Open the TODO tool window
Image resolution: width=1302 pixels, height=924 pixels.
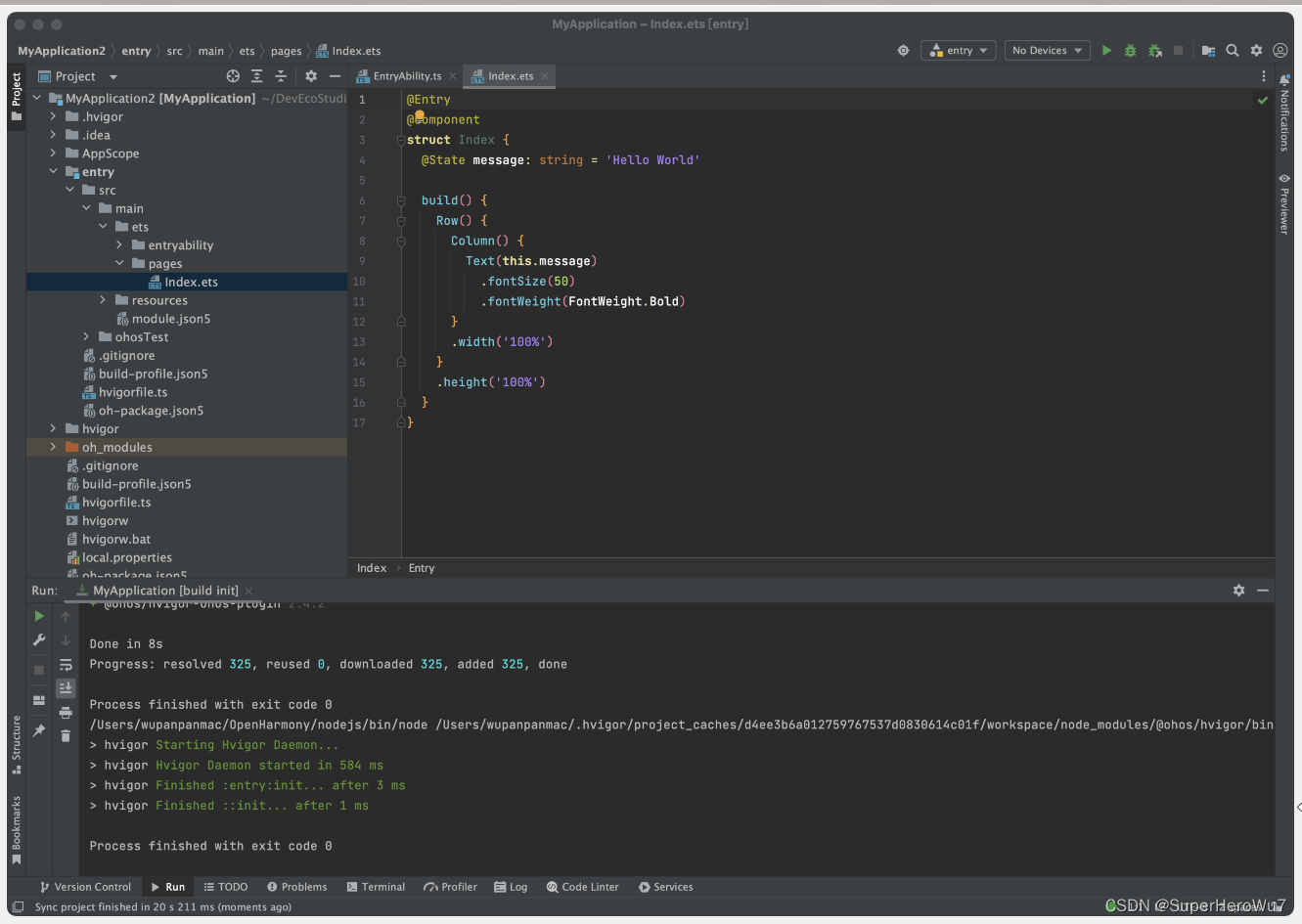click(226, 887)
